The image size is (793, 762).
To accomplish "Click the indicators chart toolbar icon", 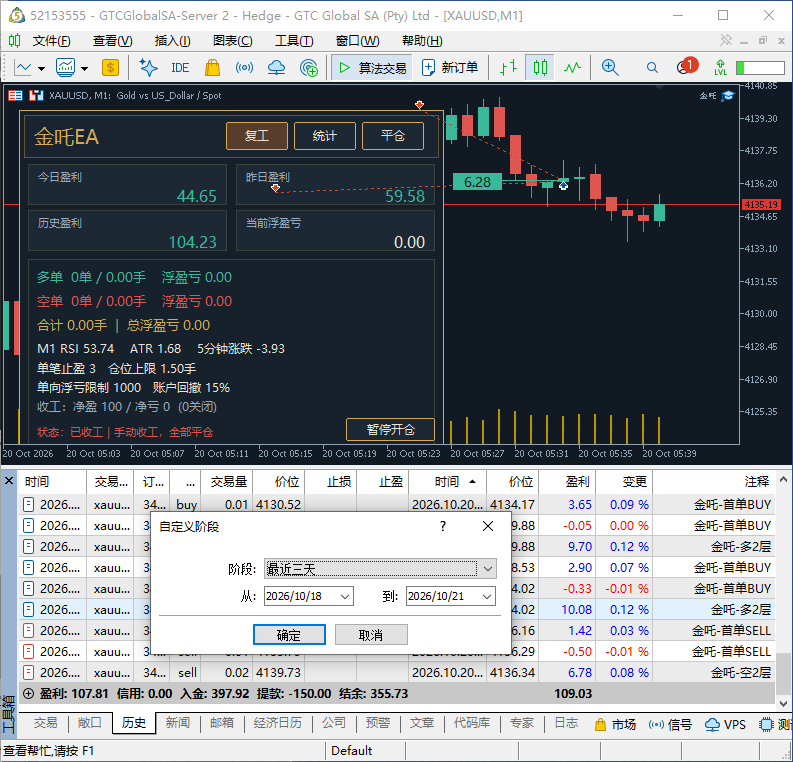I will [66, 67].
